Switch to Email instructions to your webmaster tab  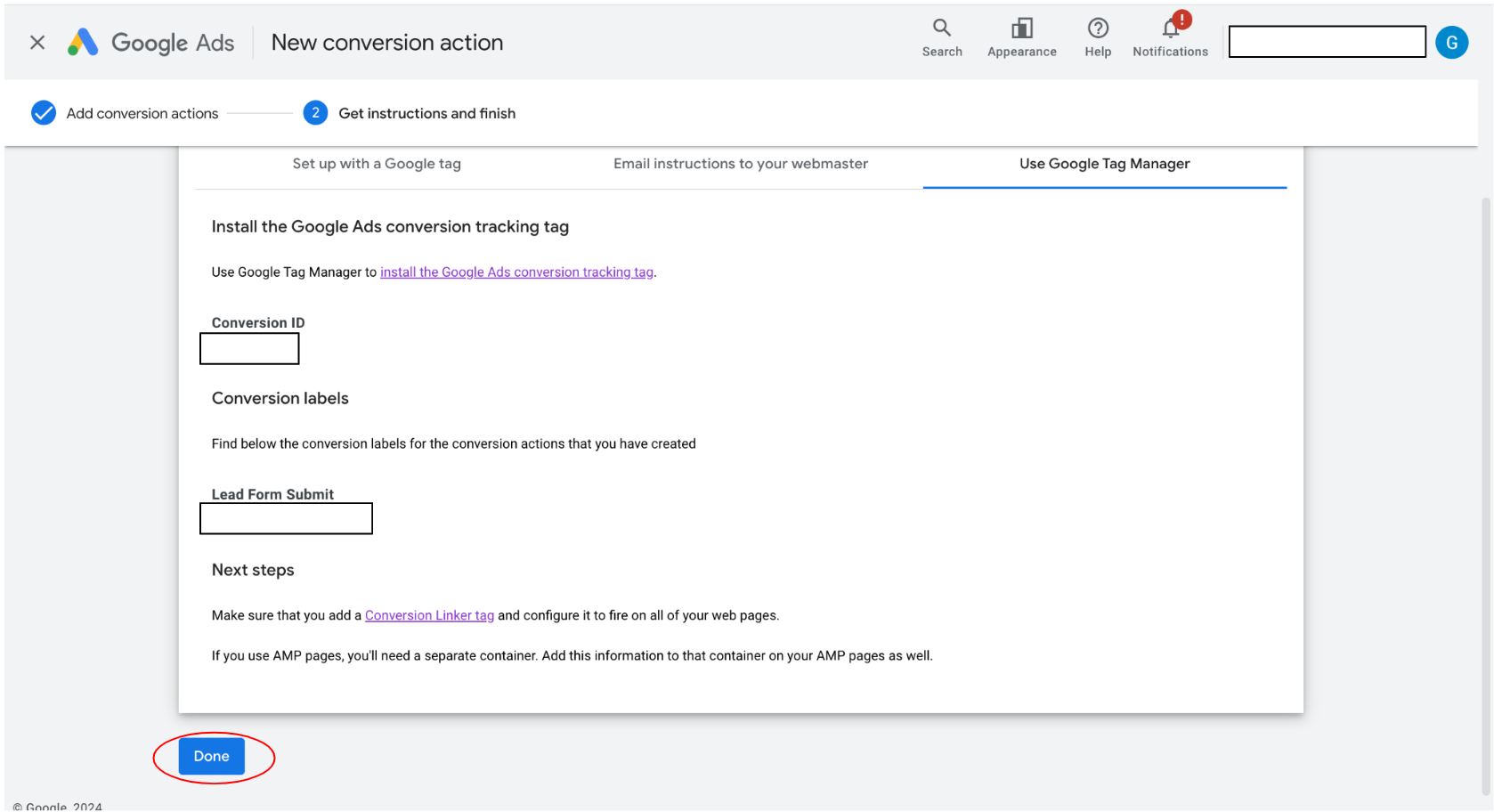pos(740,164)
